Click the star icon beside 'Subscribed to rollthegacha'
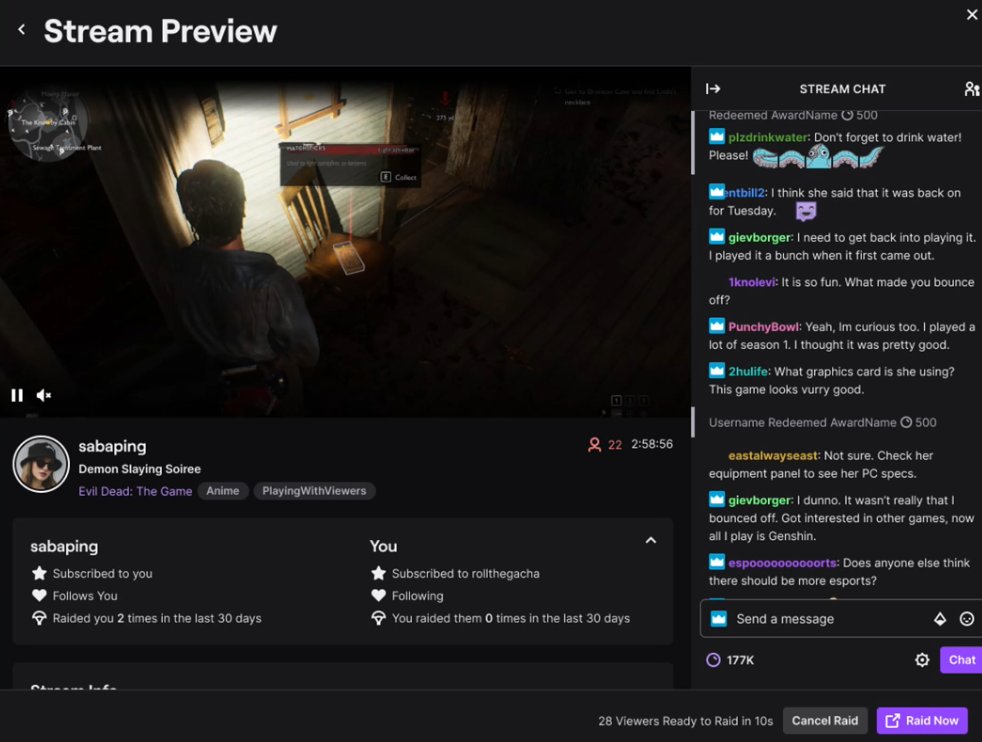The image size is (982, 742). click(378, 574)
